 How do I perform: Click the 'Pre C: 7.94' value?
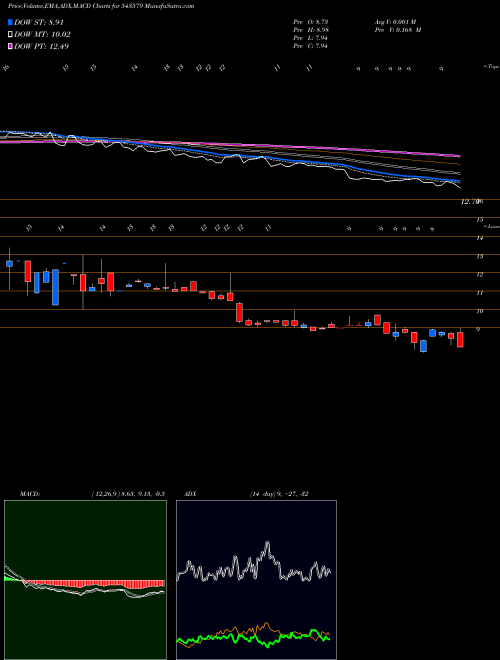[311, 46]
